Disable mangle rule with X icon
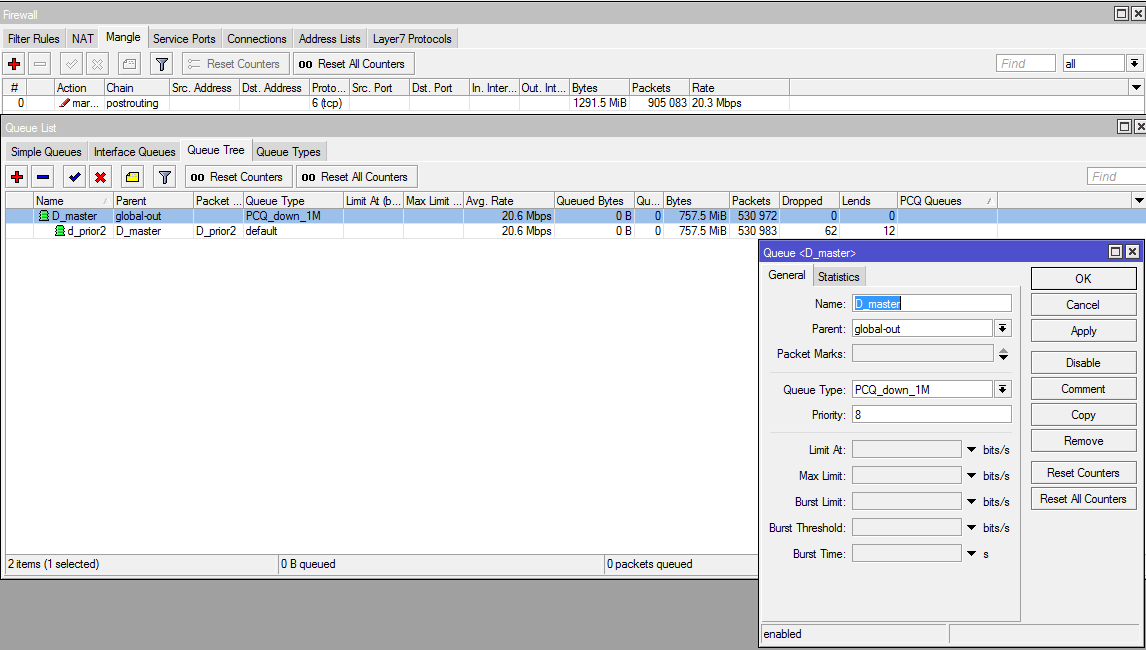 97,64
